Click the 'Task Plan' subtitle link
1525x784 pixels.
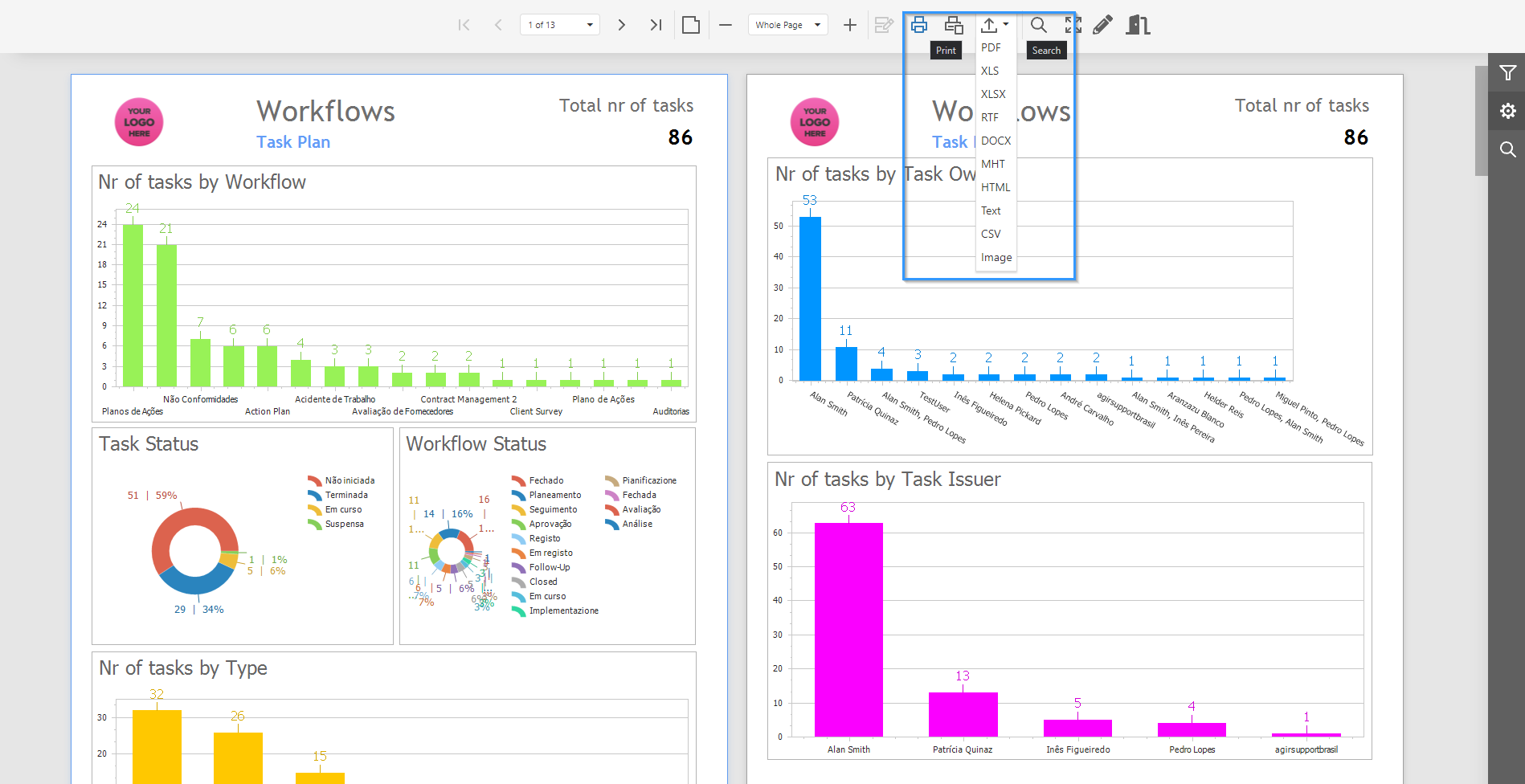tap(293, 142)
